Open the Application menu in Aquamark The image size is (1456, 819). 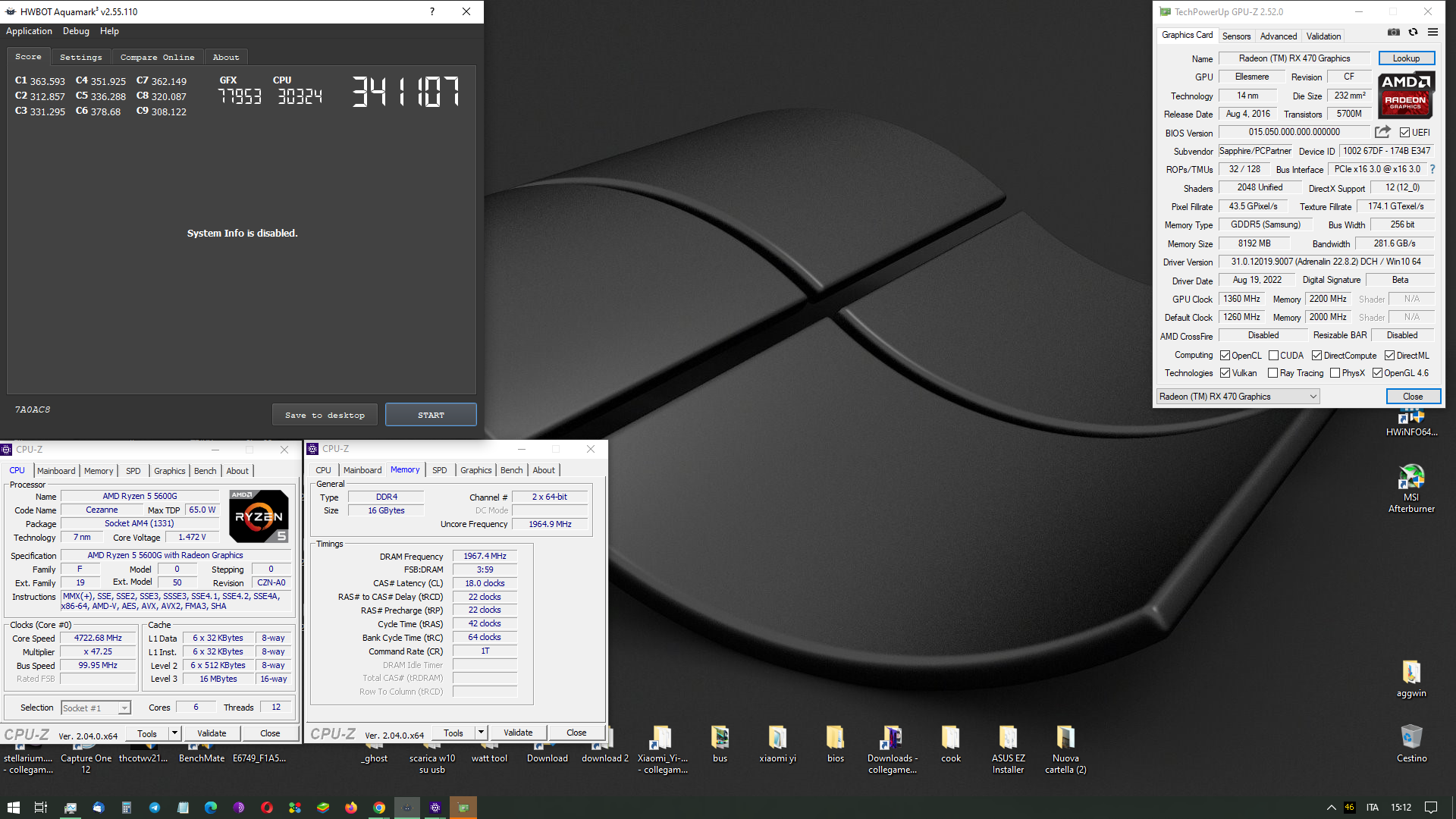(29, 31)
